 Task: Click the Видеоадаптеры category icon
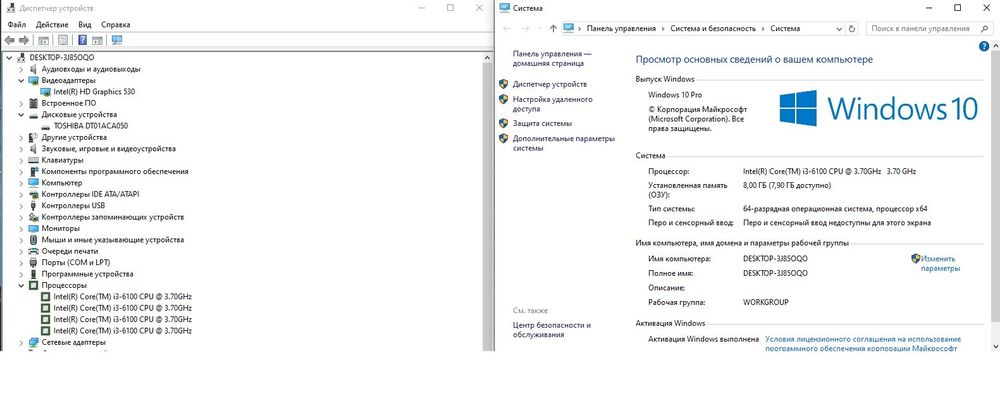(x=34, y=80)
